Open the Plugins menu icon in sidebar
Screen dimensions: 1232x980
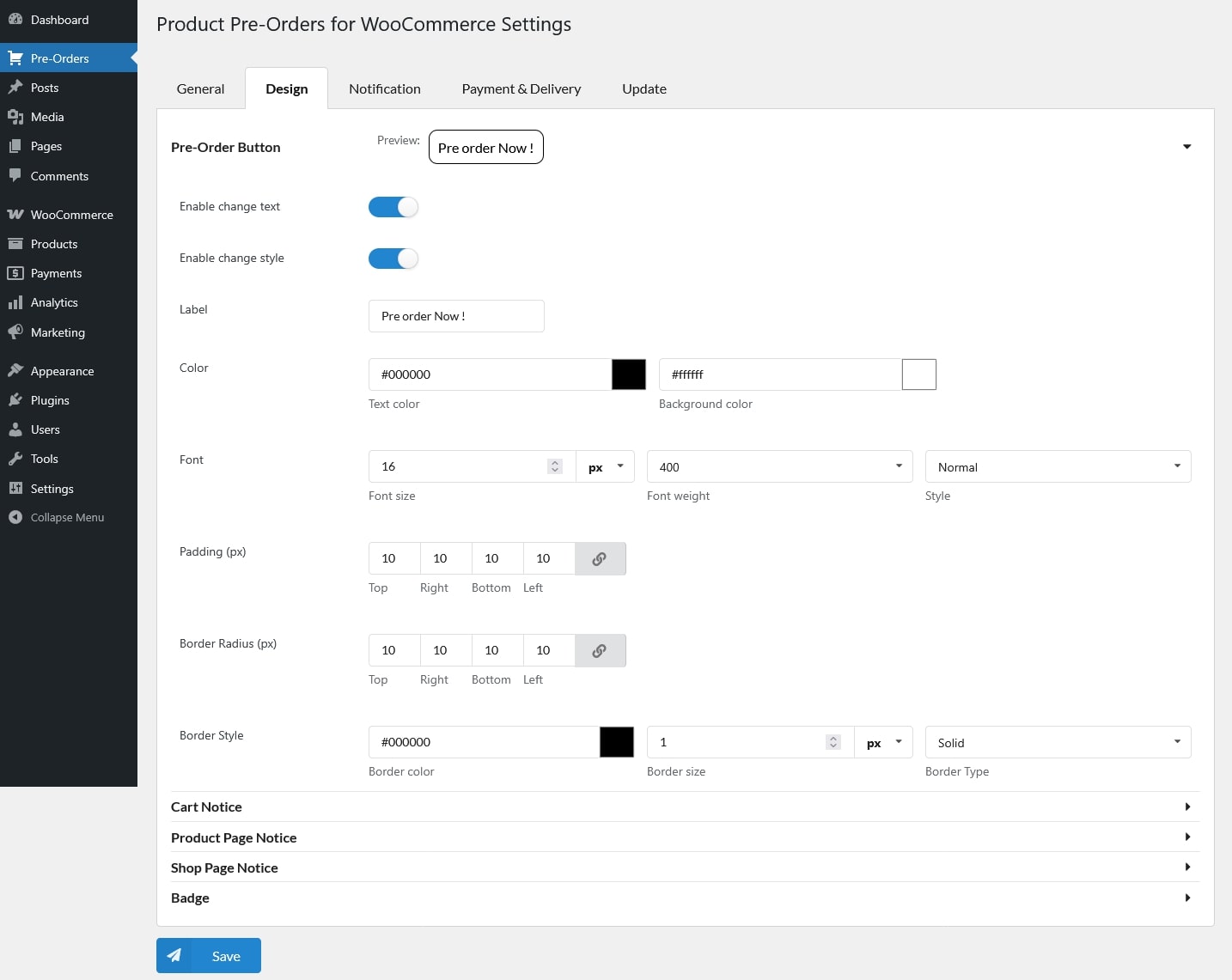click(15, 400)
